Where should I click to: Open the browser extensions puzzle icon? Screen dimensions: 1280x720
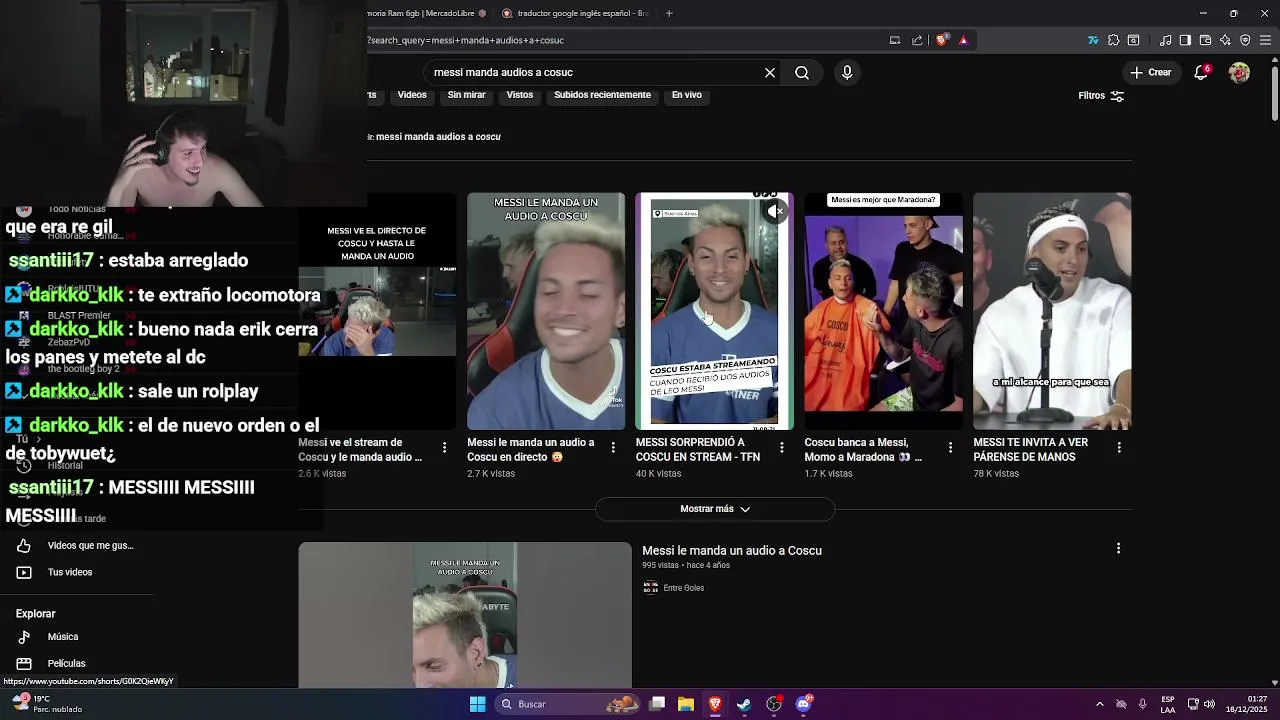1113,40
